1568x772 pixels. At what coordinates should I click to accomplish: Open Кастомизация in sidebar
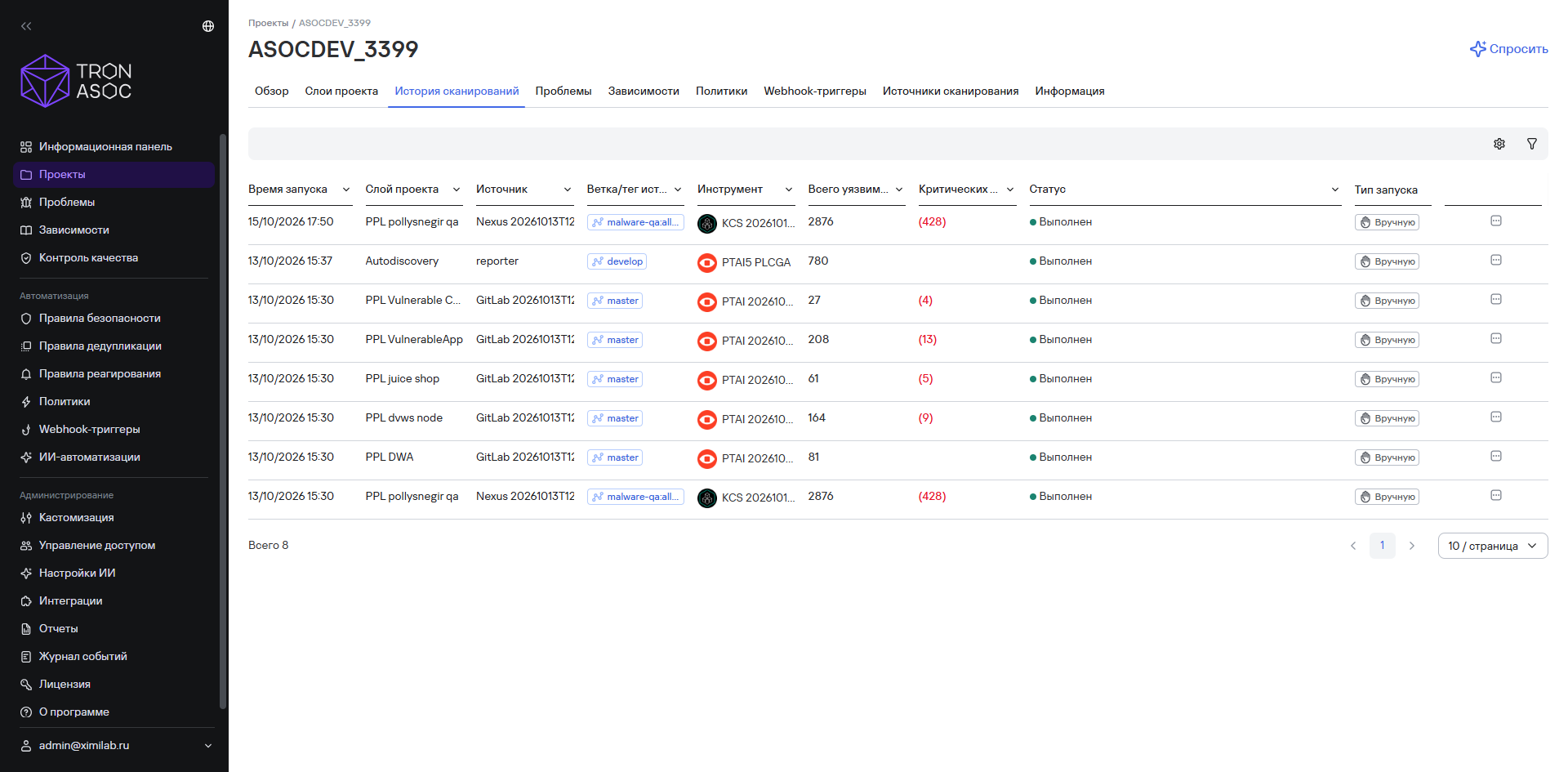click(x=114, y=518)
